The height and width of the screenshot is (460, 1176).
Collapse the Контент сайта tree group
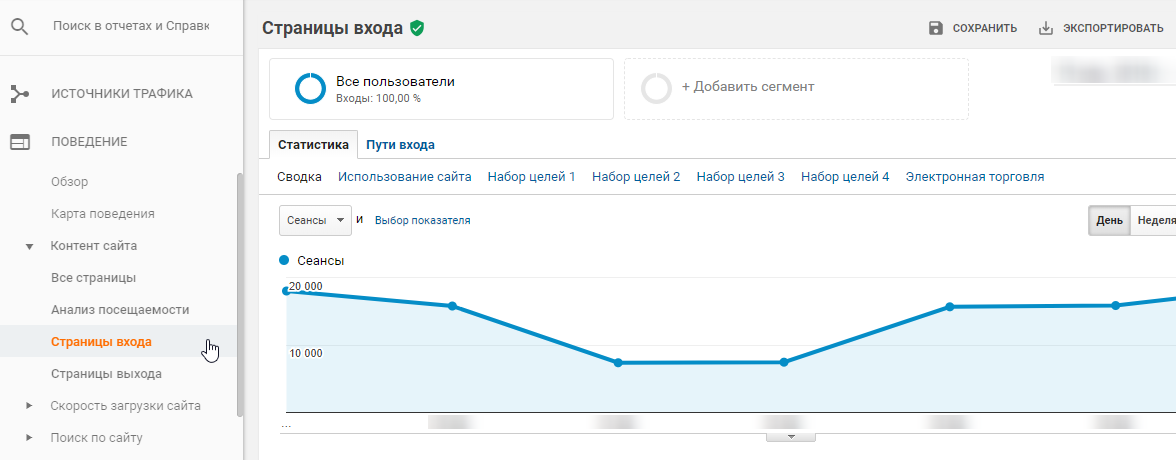30,246
